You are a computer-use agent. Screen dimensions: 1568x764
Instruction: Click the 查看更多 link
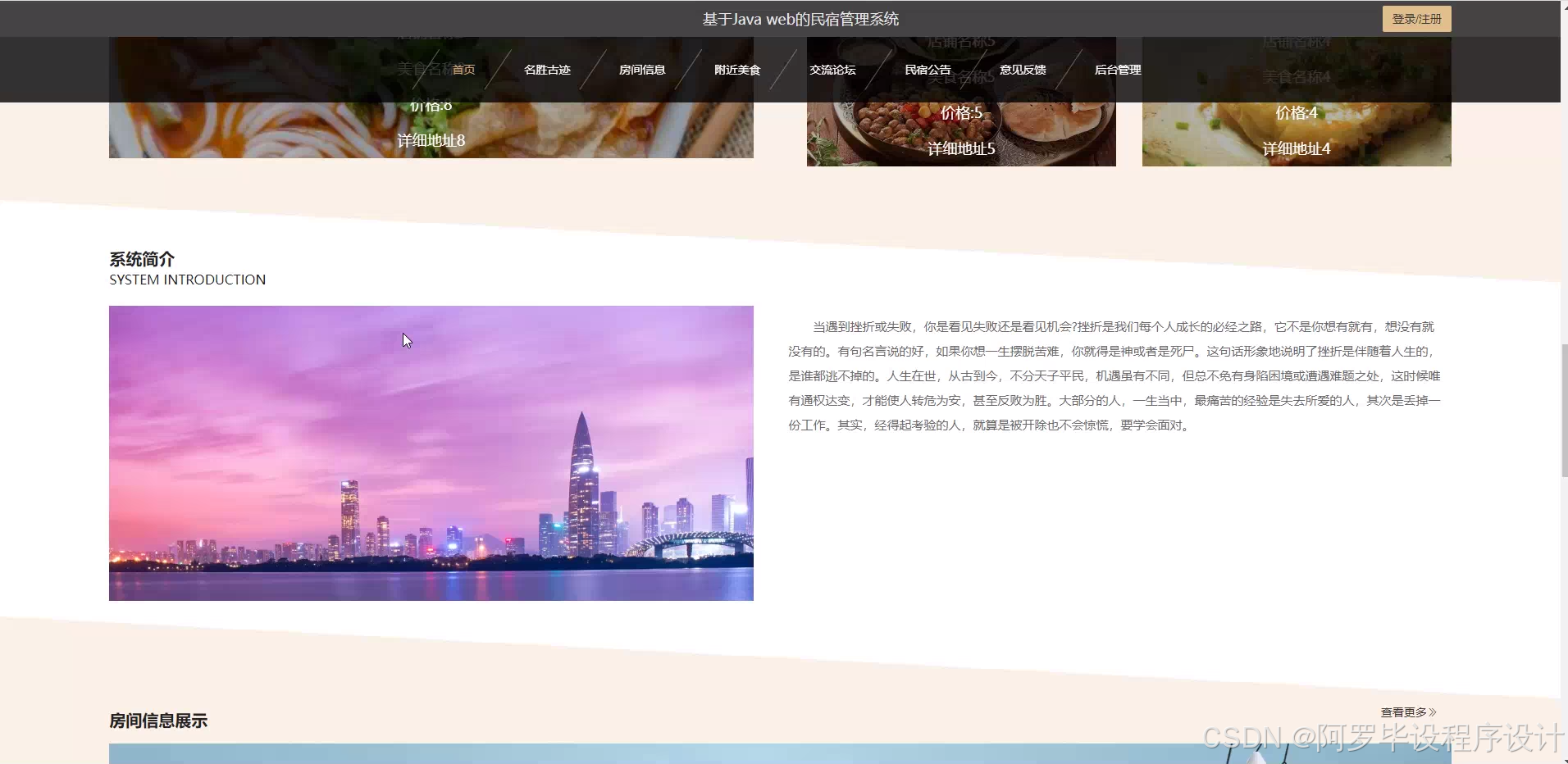pyautogui.click(x=1408, y=712)
